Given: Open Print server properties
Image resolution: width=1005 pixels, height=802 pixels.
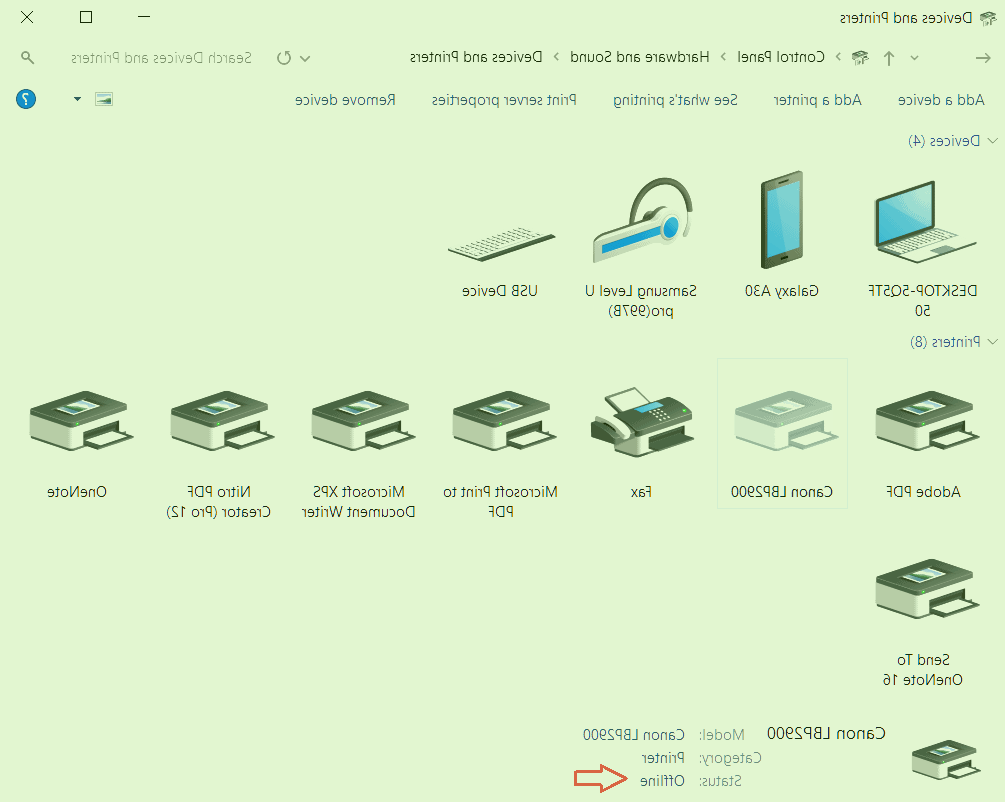Looking at the screenshot, I should click(518, 100).
